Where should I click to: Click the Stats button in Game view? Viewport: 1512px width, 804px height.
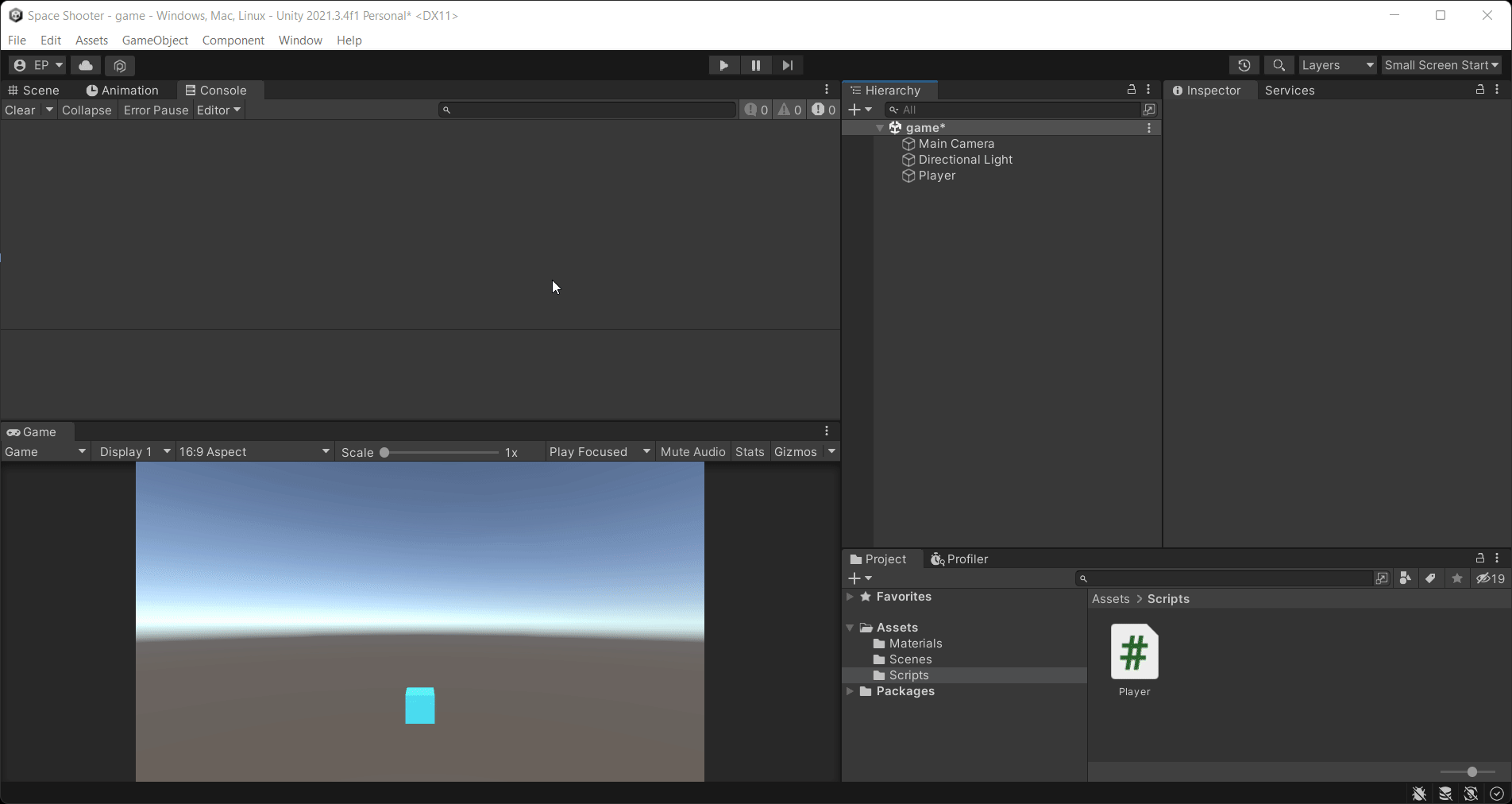749,451
